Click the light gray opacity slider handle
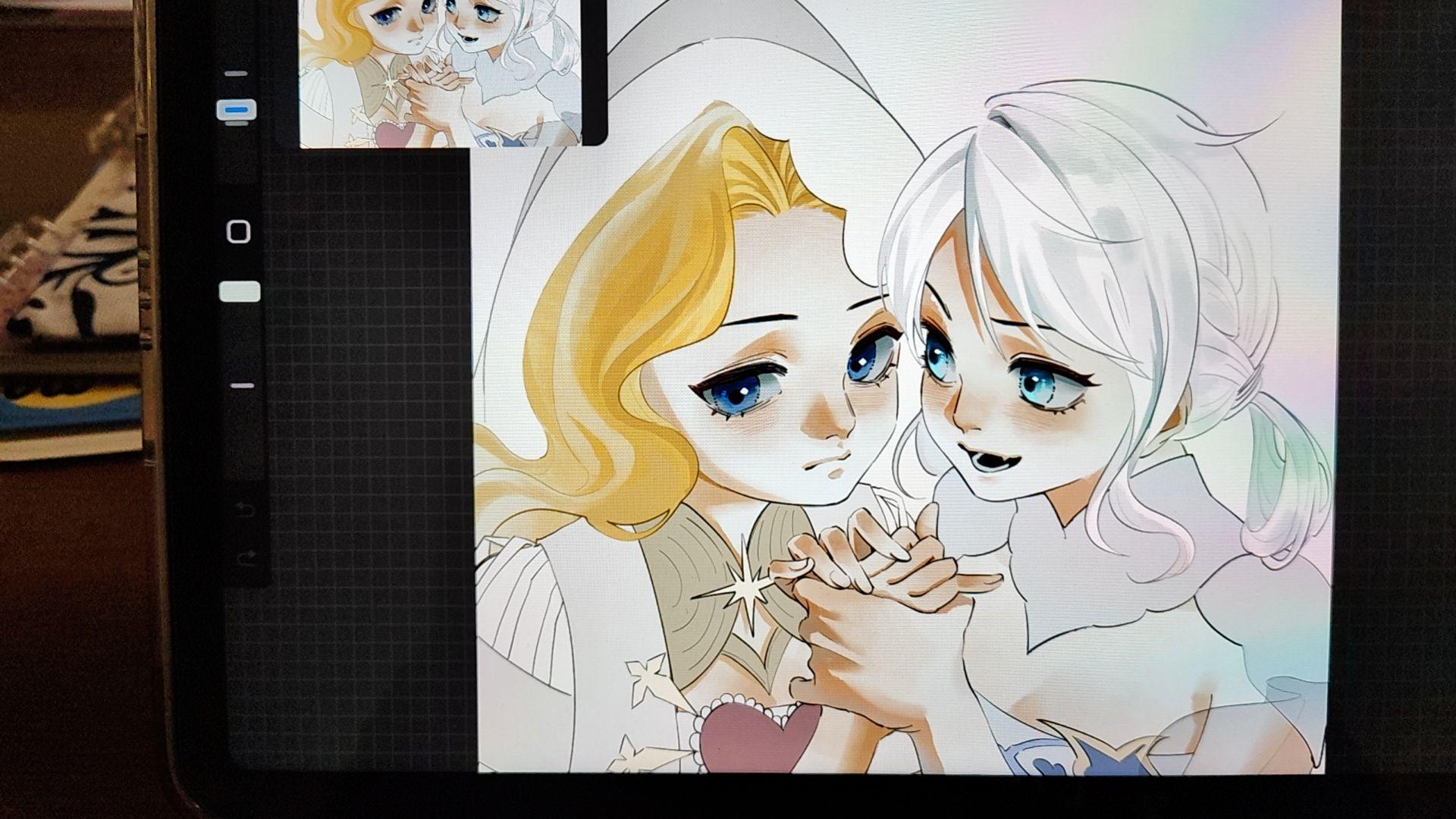1456x819 pixels. tap(240, 292)
